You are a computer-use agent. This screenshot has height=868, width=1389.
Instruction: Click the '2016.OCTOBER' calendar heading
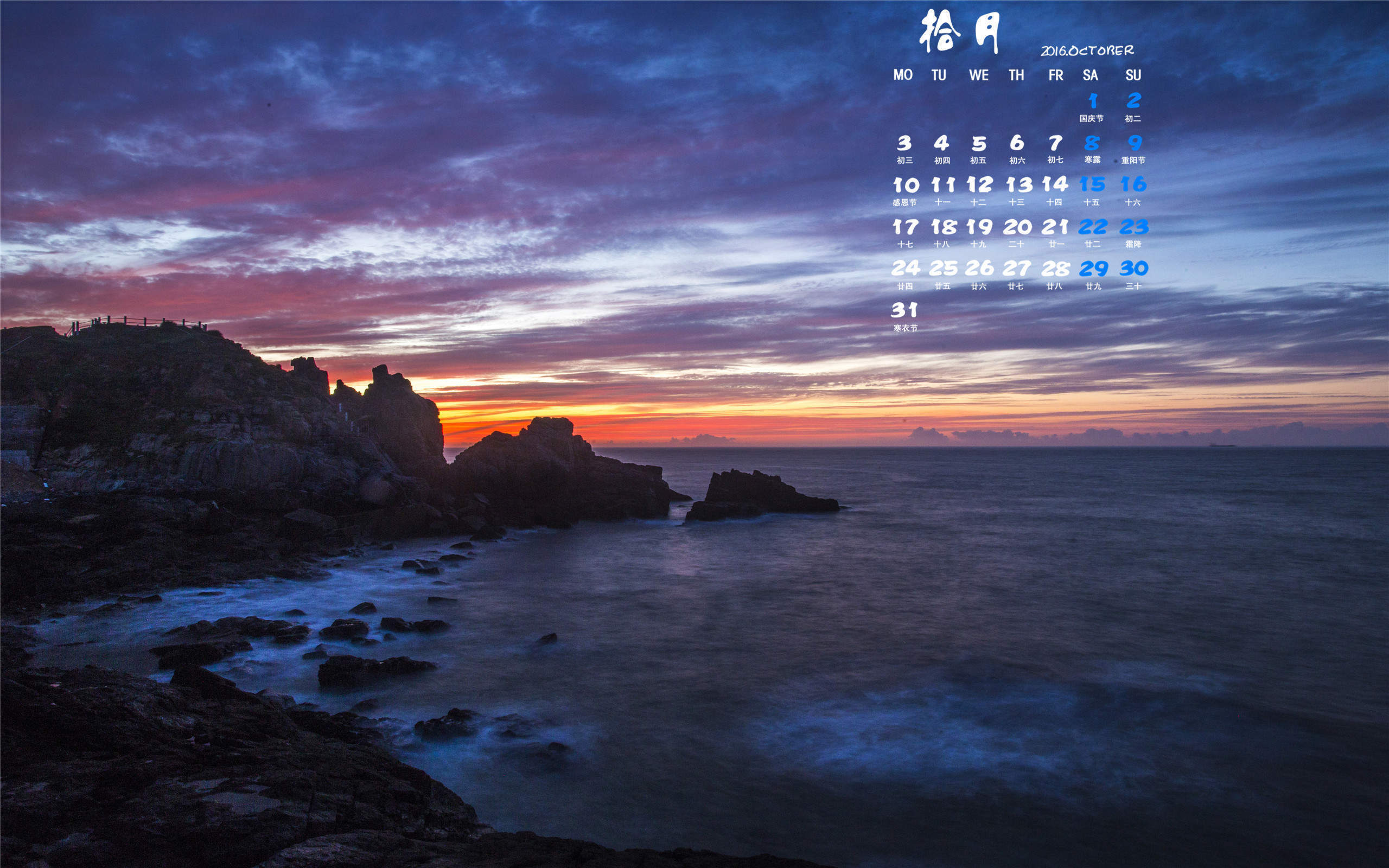pyautogui.click(x=1087, y=50)
